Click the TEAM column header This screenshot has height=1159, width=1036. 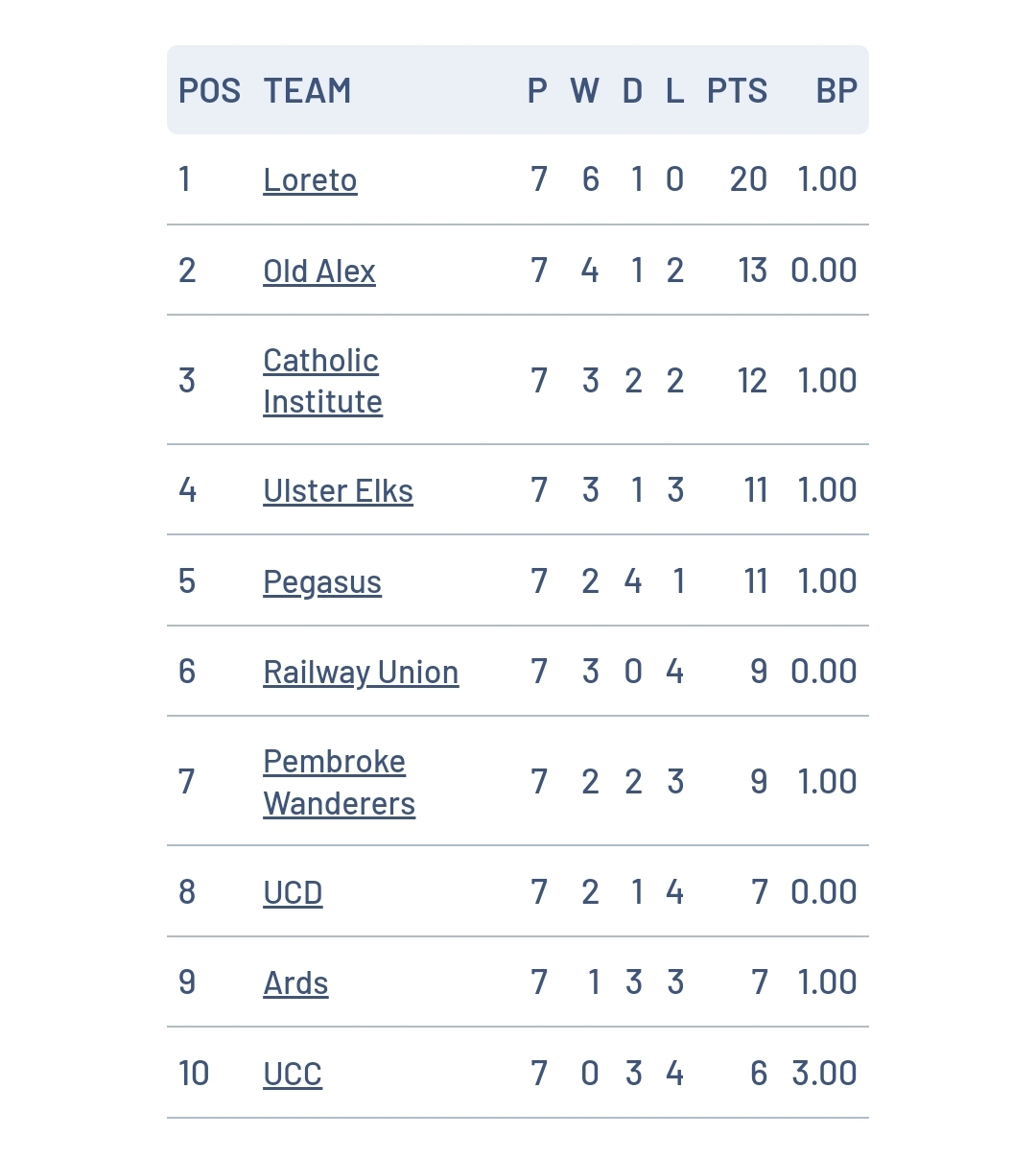(x=307, y=91)
